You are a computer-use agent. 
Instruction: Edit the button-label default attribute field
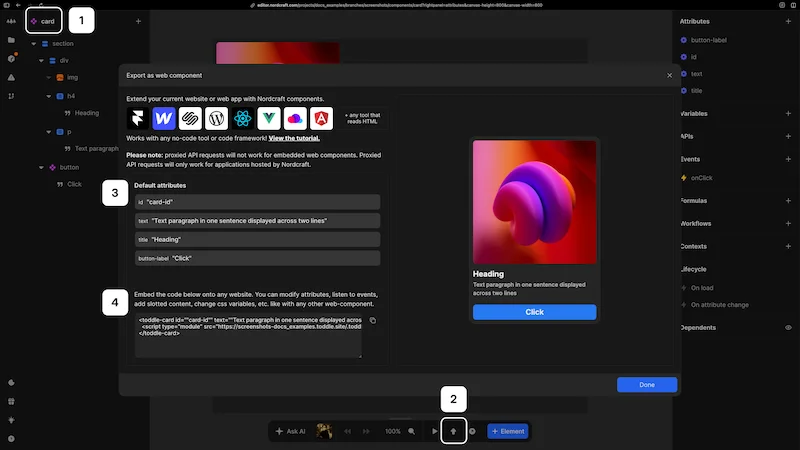pyautogui.click(x=258, y=258)
